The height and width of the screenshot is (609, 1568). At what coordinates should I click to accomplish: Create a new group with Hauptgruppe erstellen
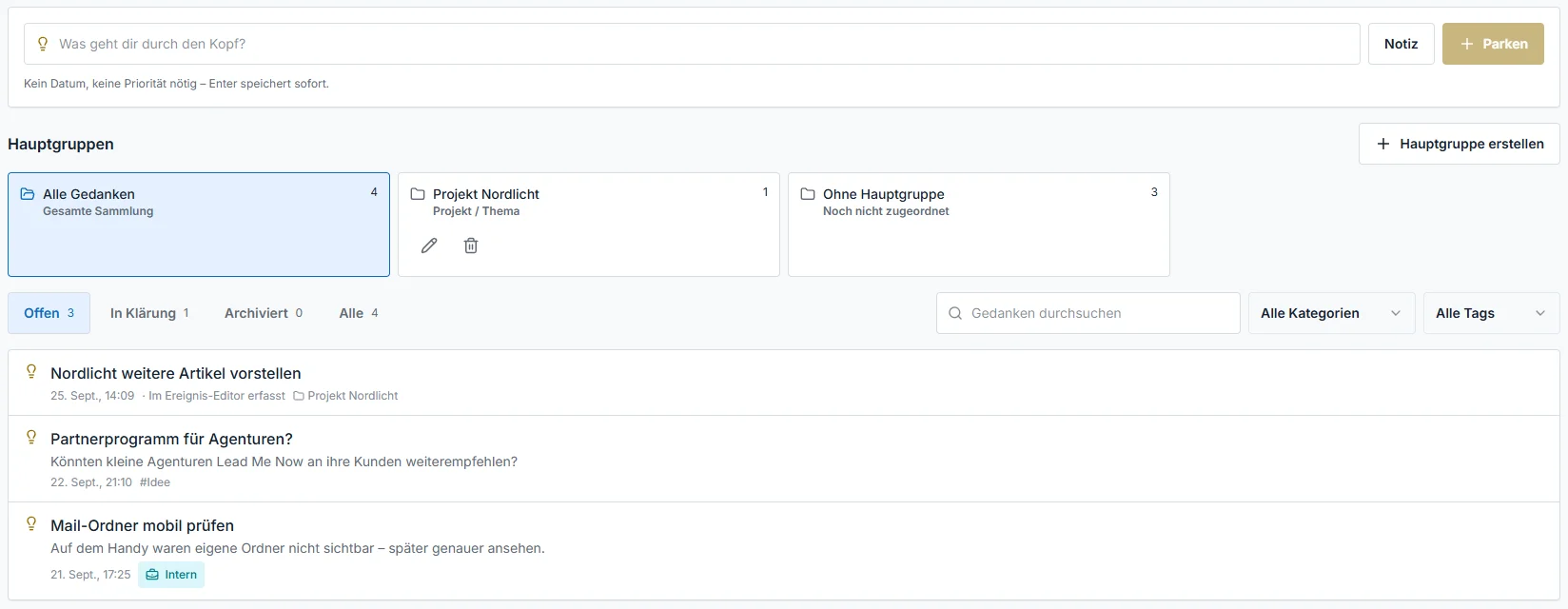click(1459, 144)
